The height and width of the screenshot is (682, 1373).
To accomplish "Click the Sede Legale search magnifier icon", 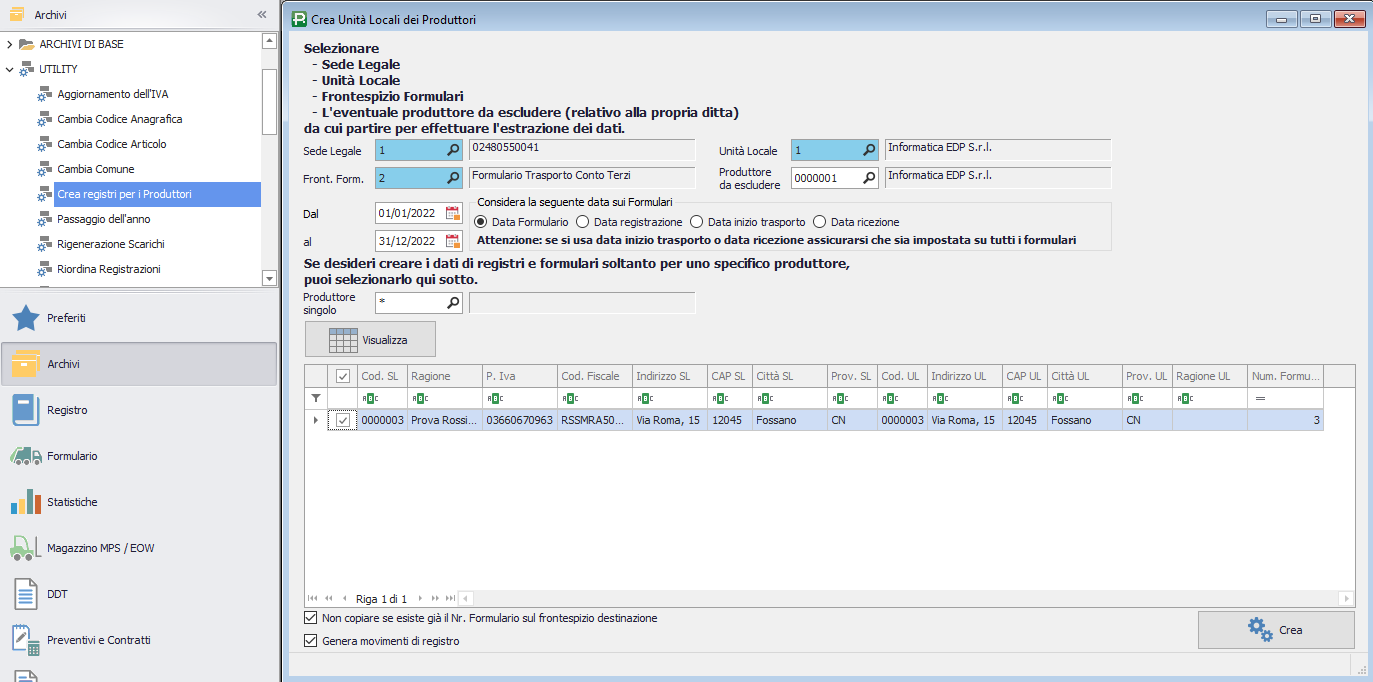I will [453, 150].
